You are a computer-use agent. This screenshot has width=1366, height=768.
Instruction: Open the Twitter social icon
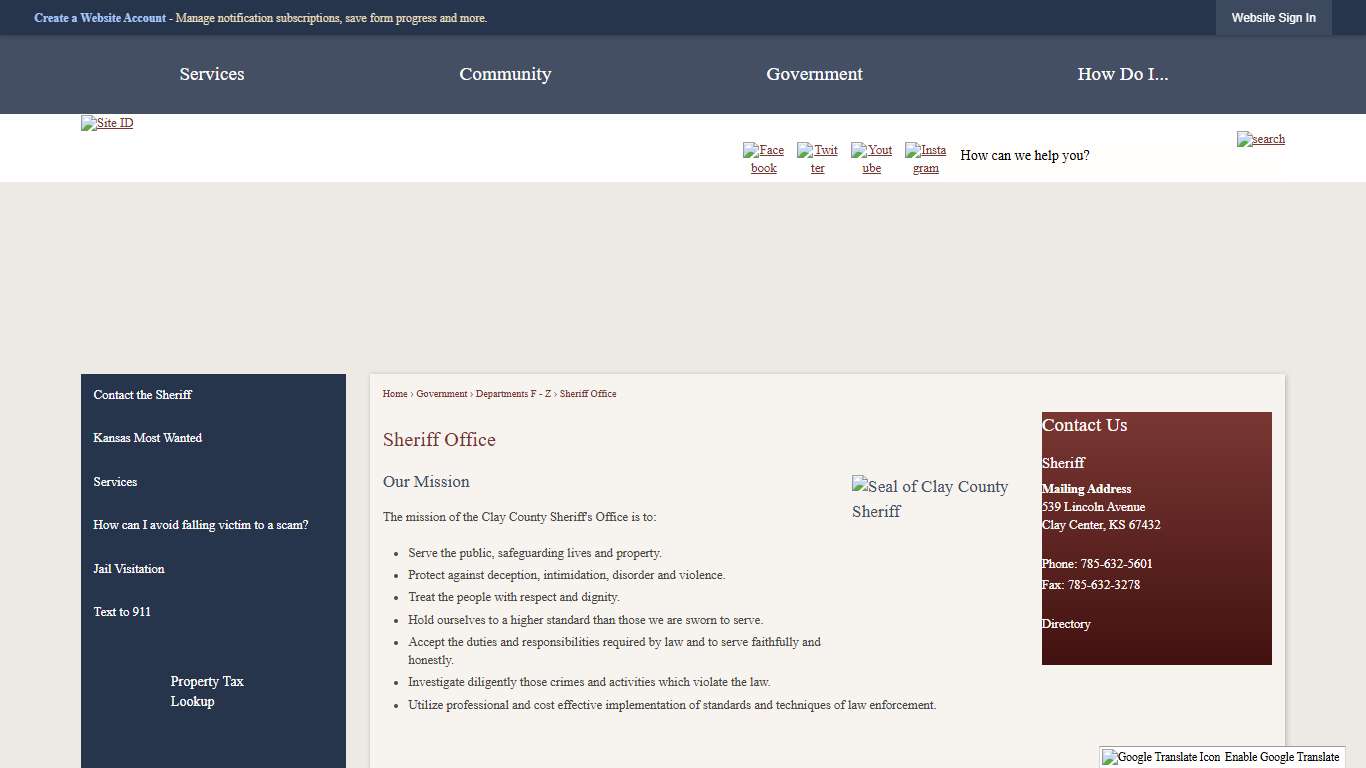[817, 158]
